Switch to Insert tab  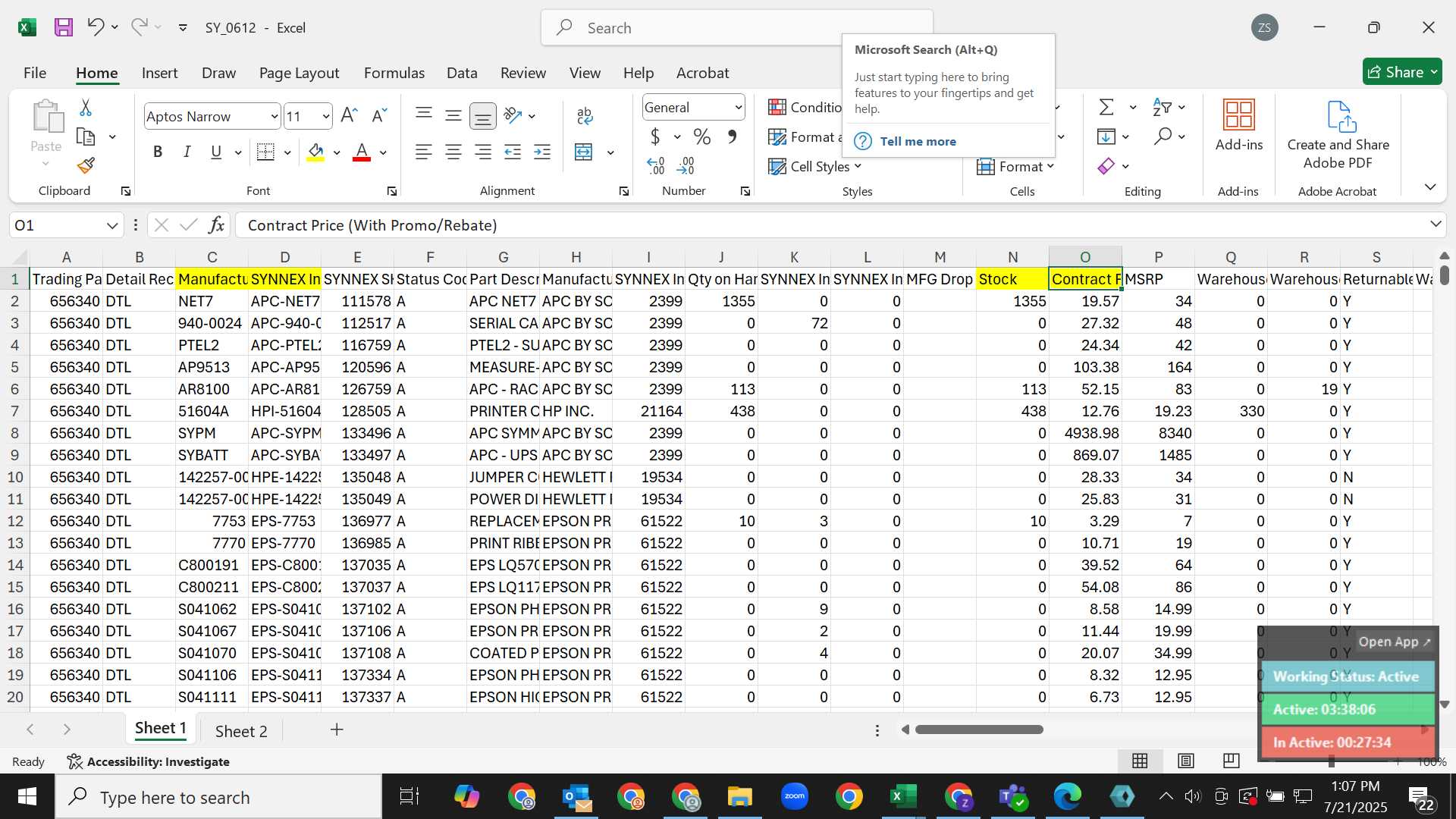[159, 73]
